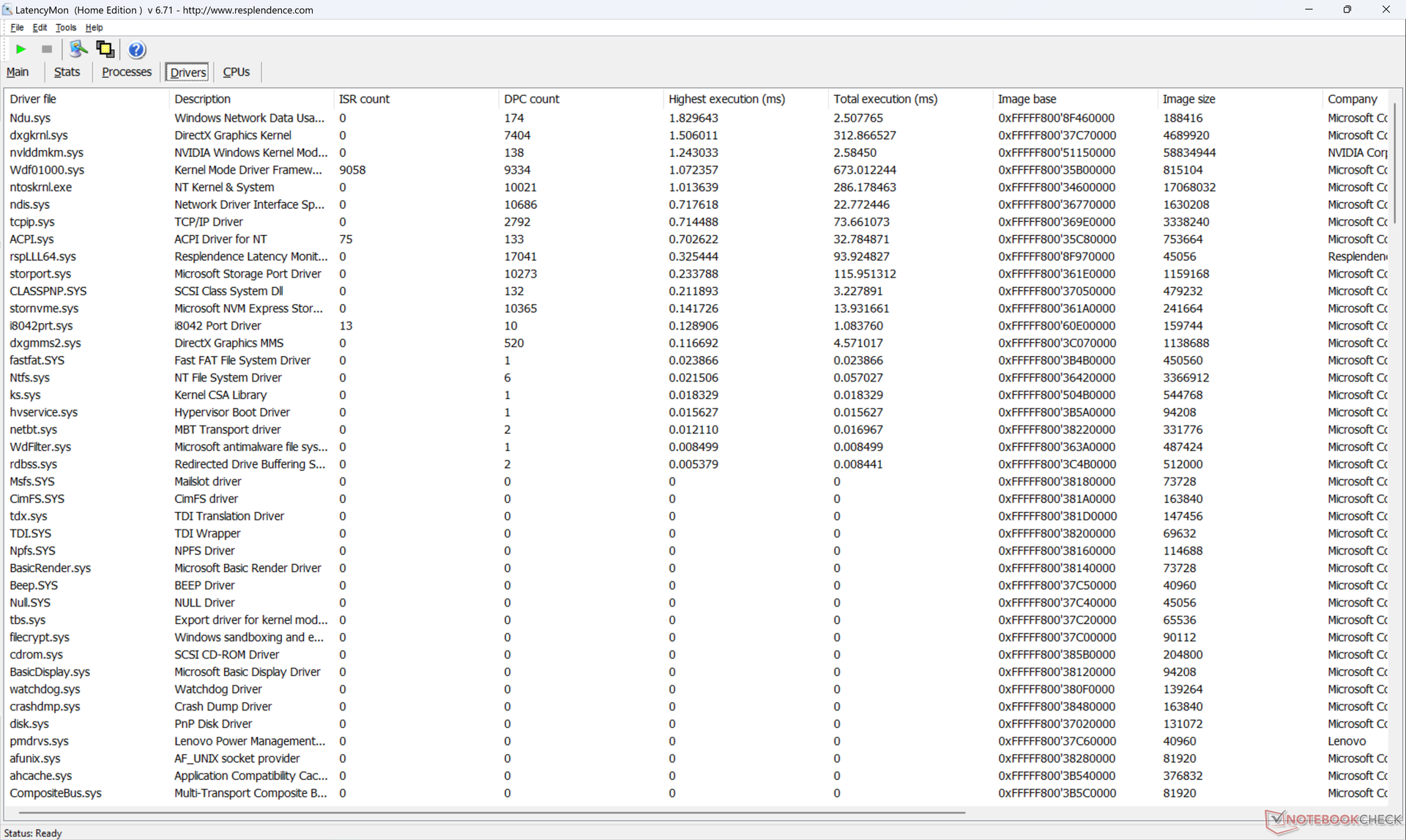The image size is (1406, 840).
Task: Open the Stats tab
Action: click(x=67, y=72)
